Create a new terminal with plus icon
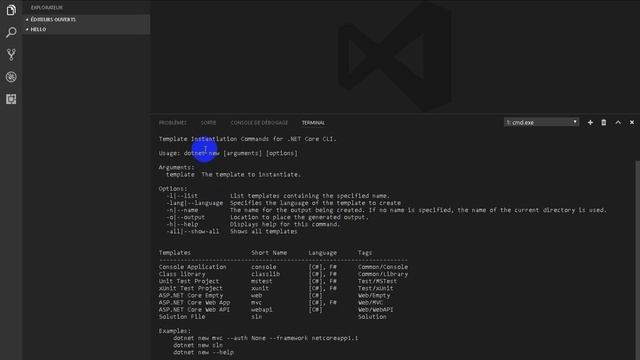 [590, 122]
